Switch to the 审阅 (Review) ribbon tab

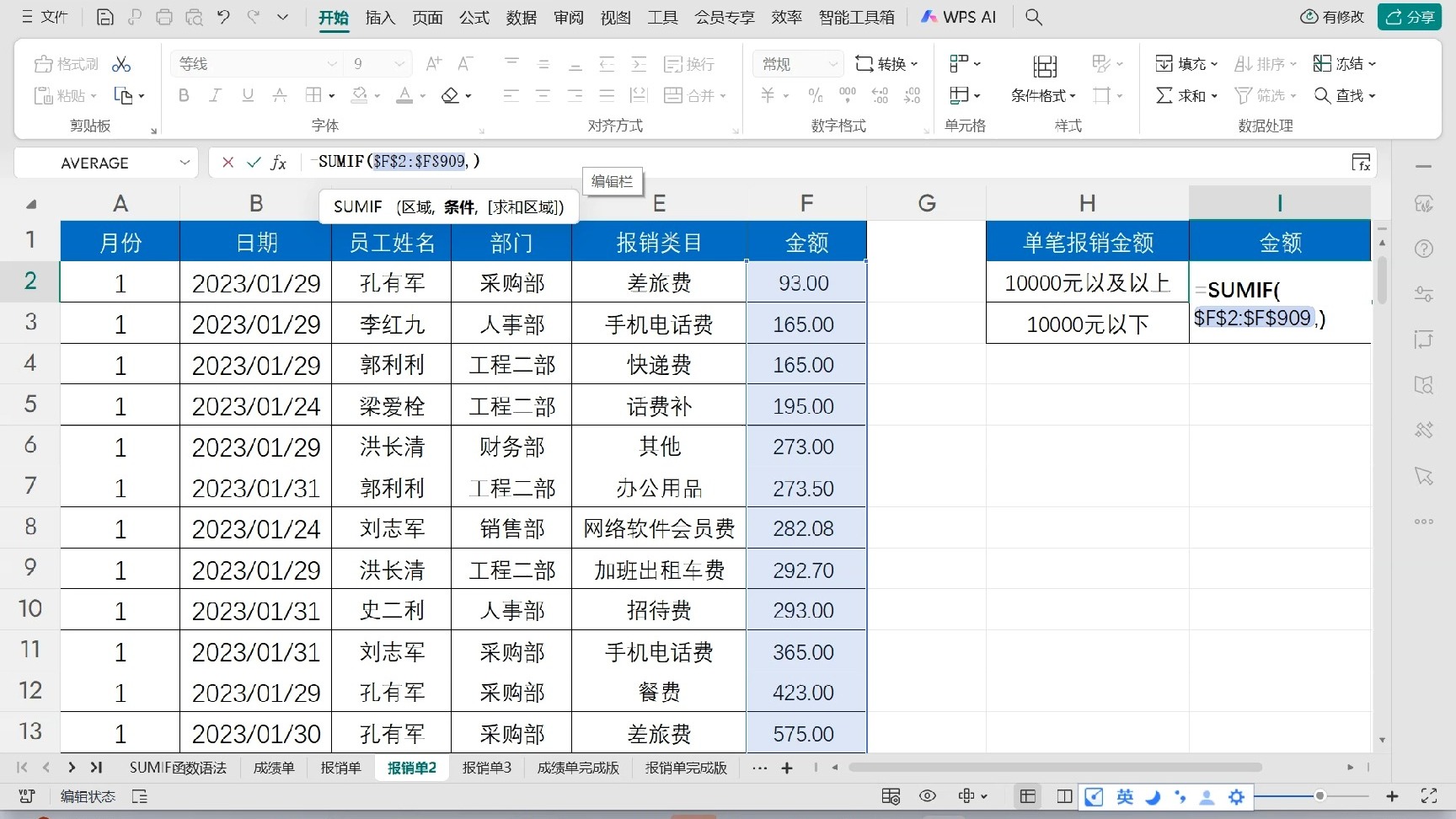pyautogui.click(x=569, y=17)
